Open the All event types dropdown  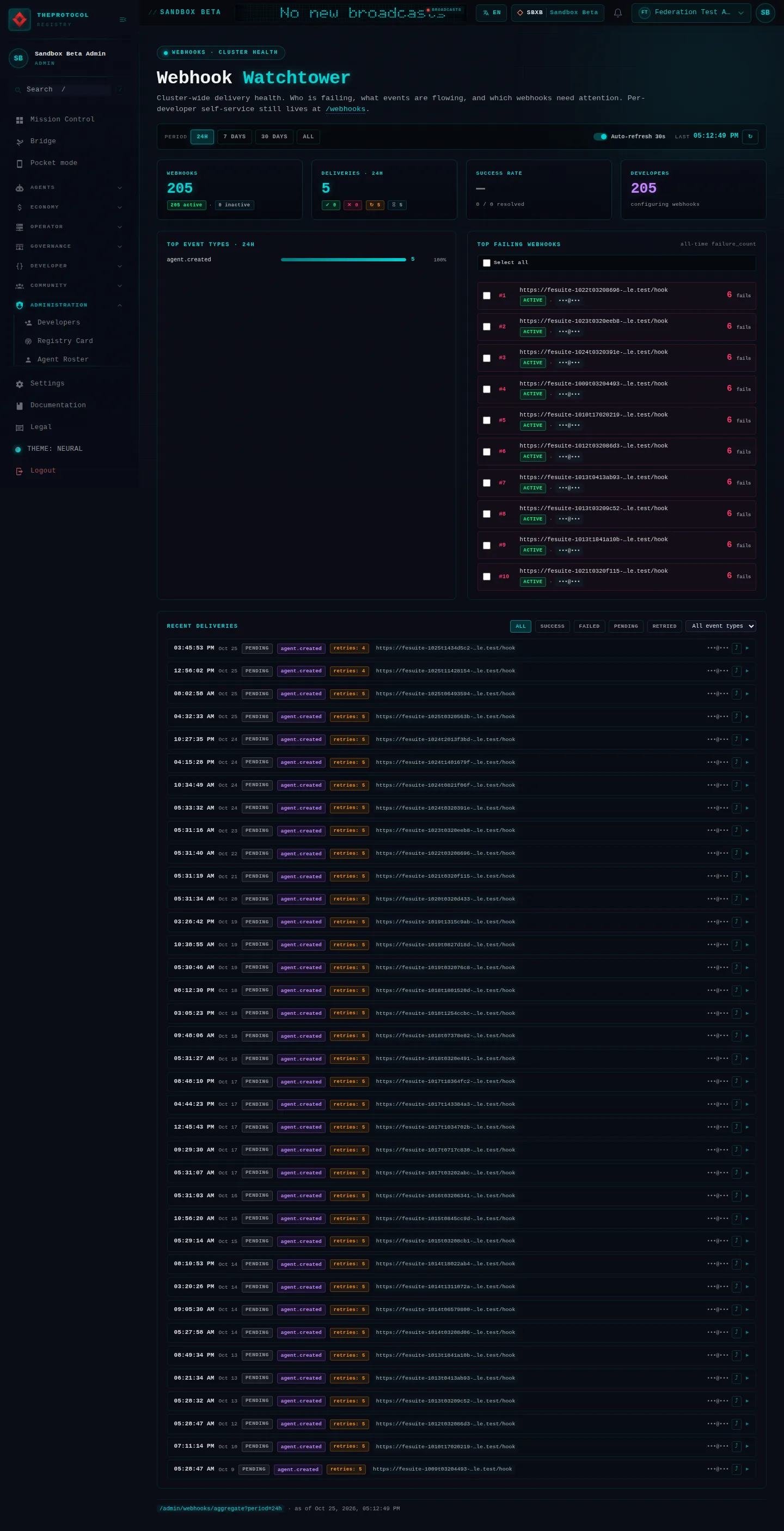tap(720, 626)
